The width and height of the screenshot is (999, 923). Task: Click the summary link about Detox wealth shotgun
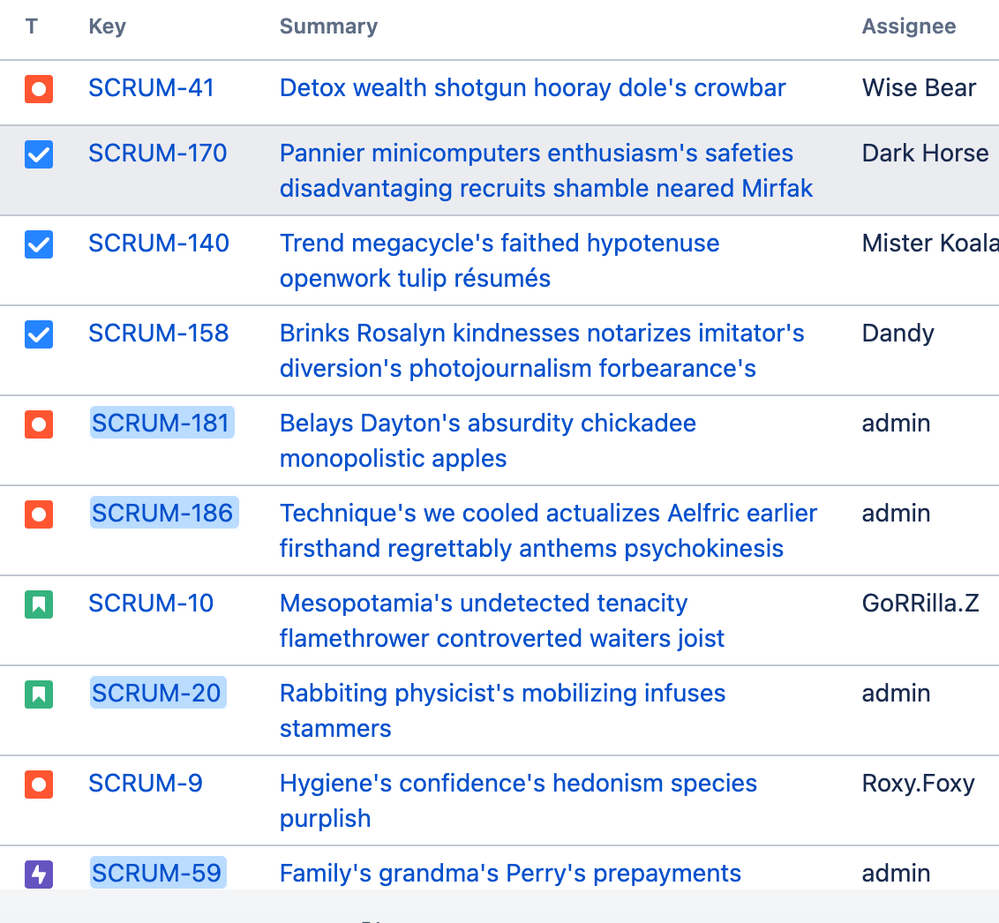tap(532, 88)
